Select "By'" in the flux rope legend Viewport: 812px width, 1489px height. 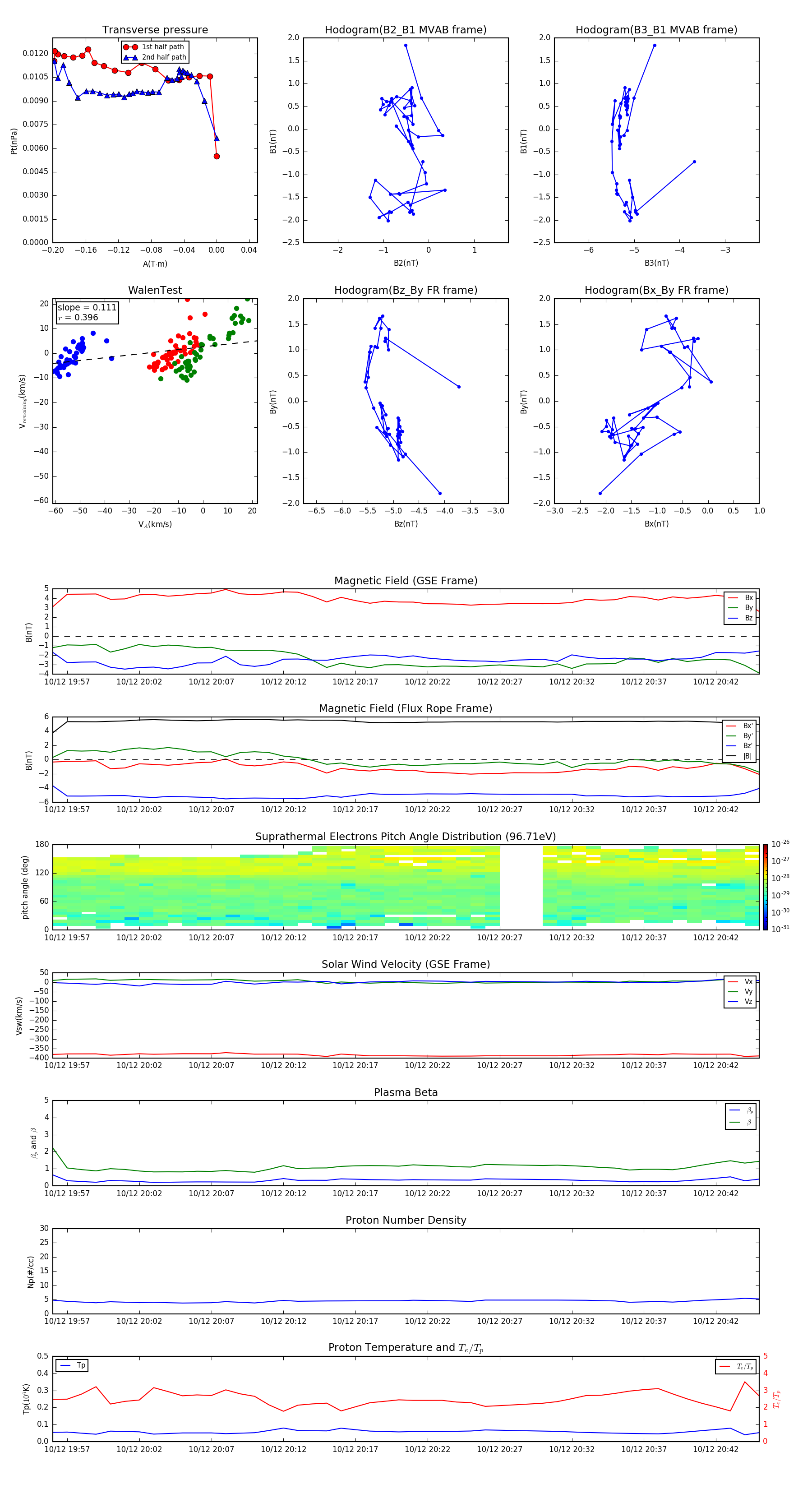coord(740,736)
